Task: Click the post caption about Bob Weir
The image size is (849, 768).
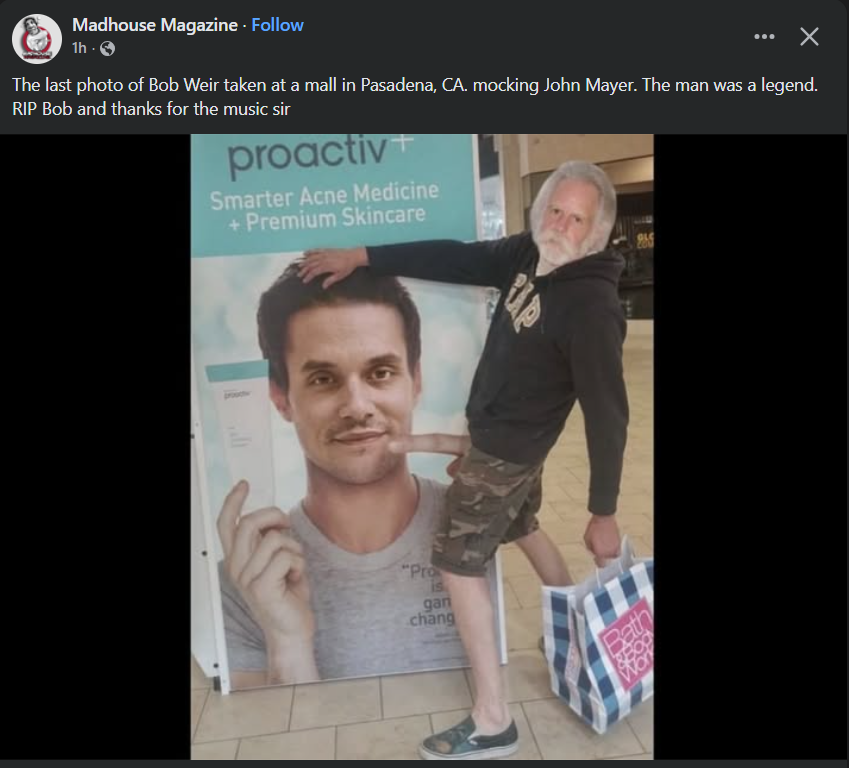Action: point(415,97)
